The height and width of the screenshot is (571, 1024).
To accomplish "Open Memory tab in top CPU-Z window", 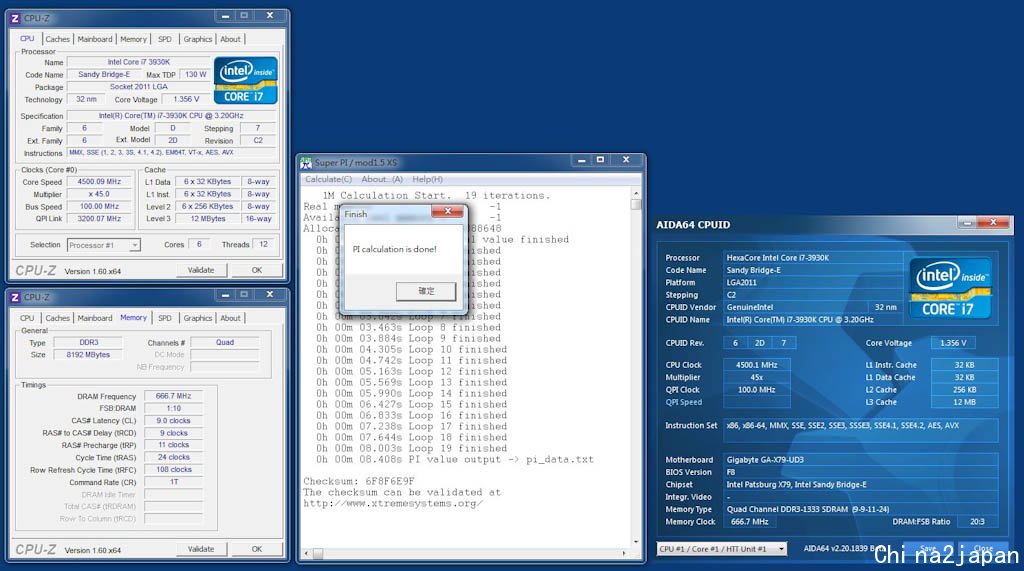I will 133,39.
